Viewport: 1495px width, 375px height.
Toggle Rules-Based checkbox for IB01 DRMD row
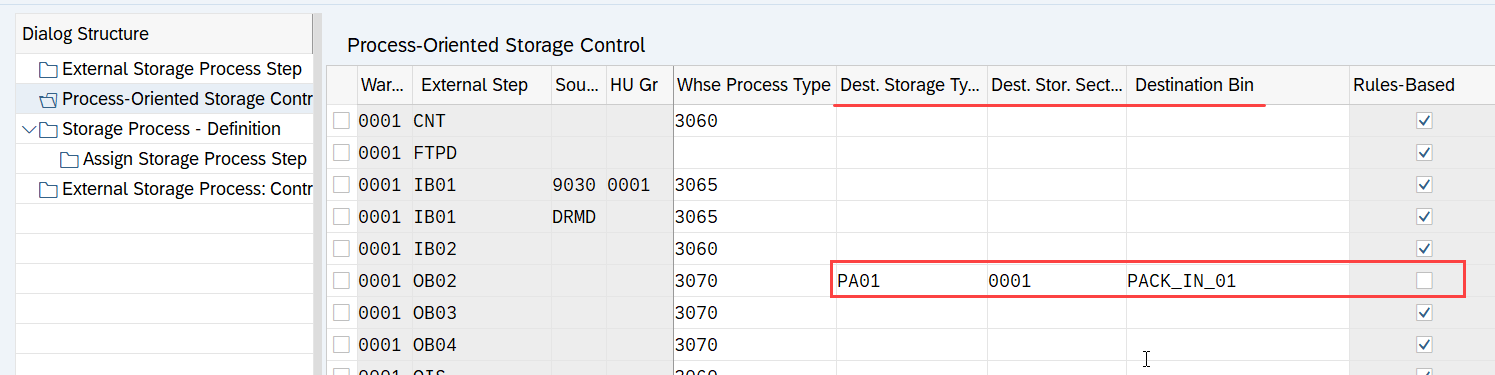(x=1424, y=217)
